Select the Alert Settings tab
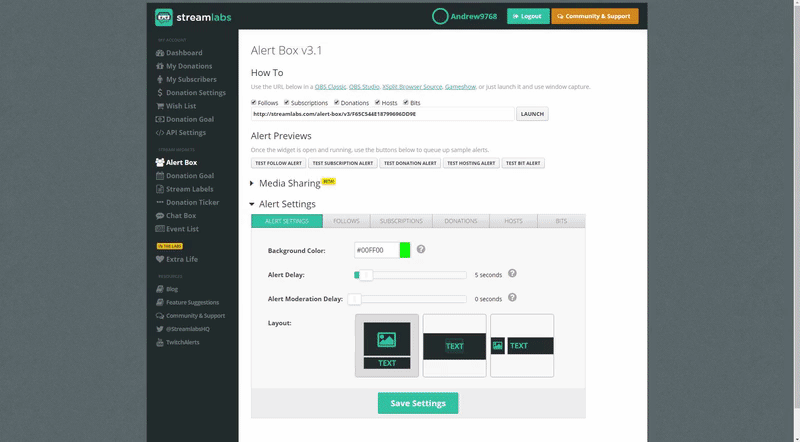Screen dimensions: 800x442 (x=287, y=221)
